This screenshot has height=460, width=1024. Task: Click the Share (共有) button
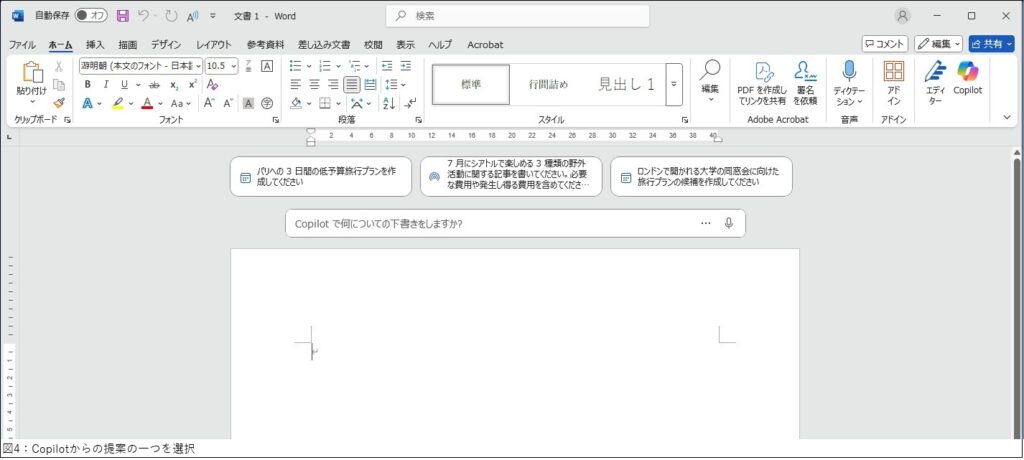pos(990,44)
